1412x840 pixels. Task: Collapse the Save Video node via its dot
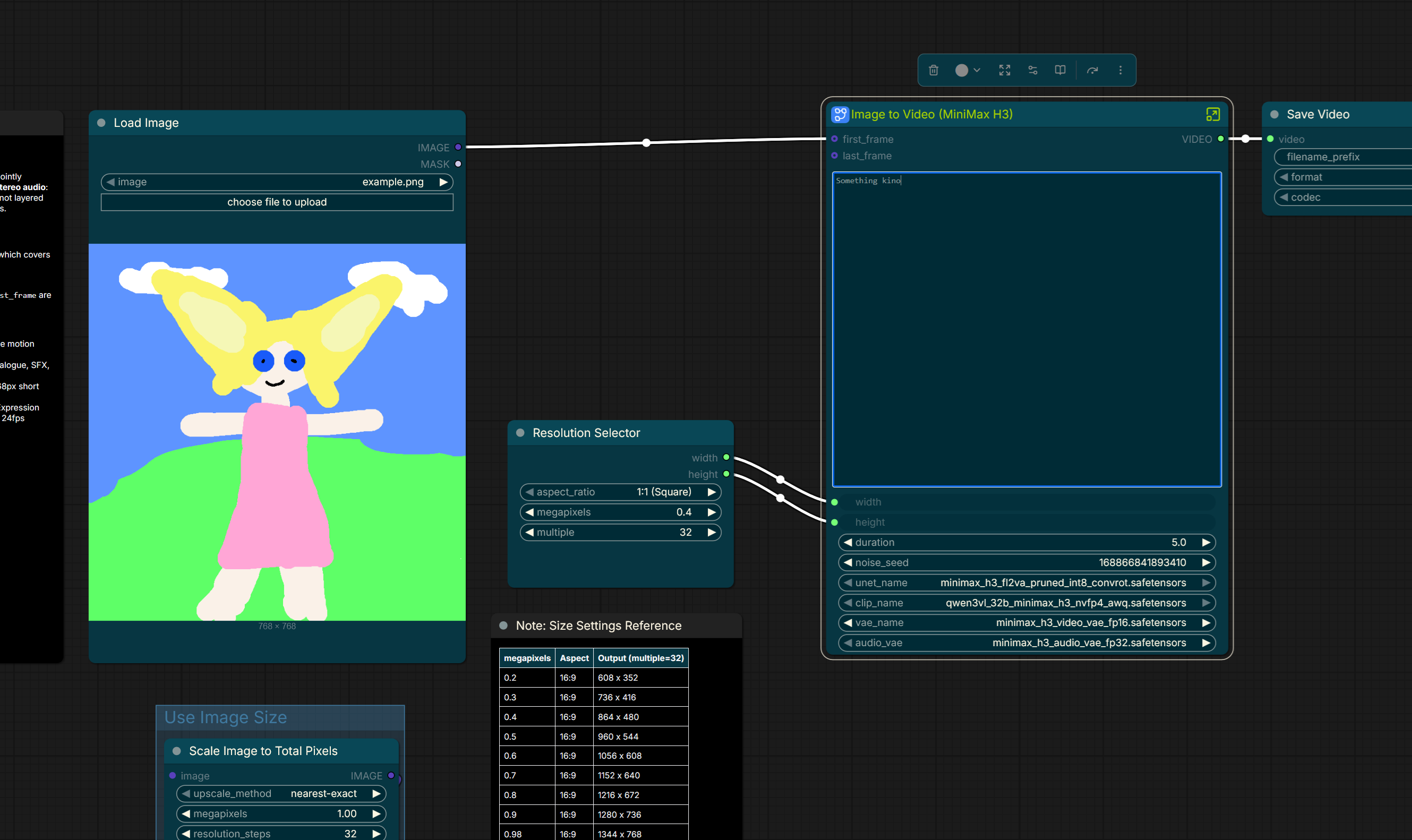pyautogui.click(x=1274, y=114)
